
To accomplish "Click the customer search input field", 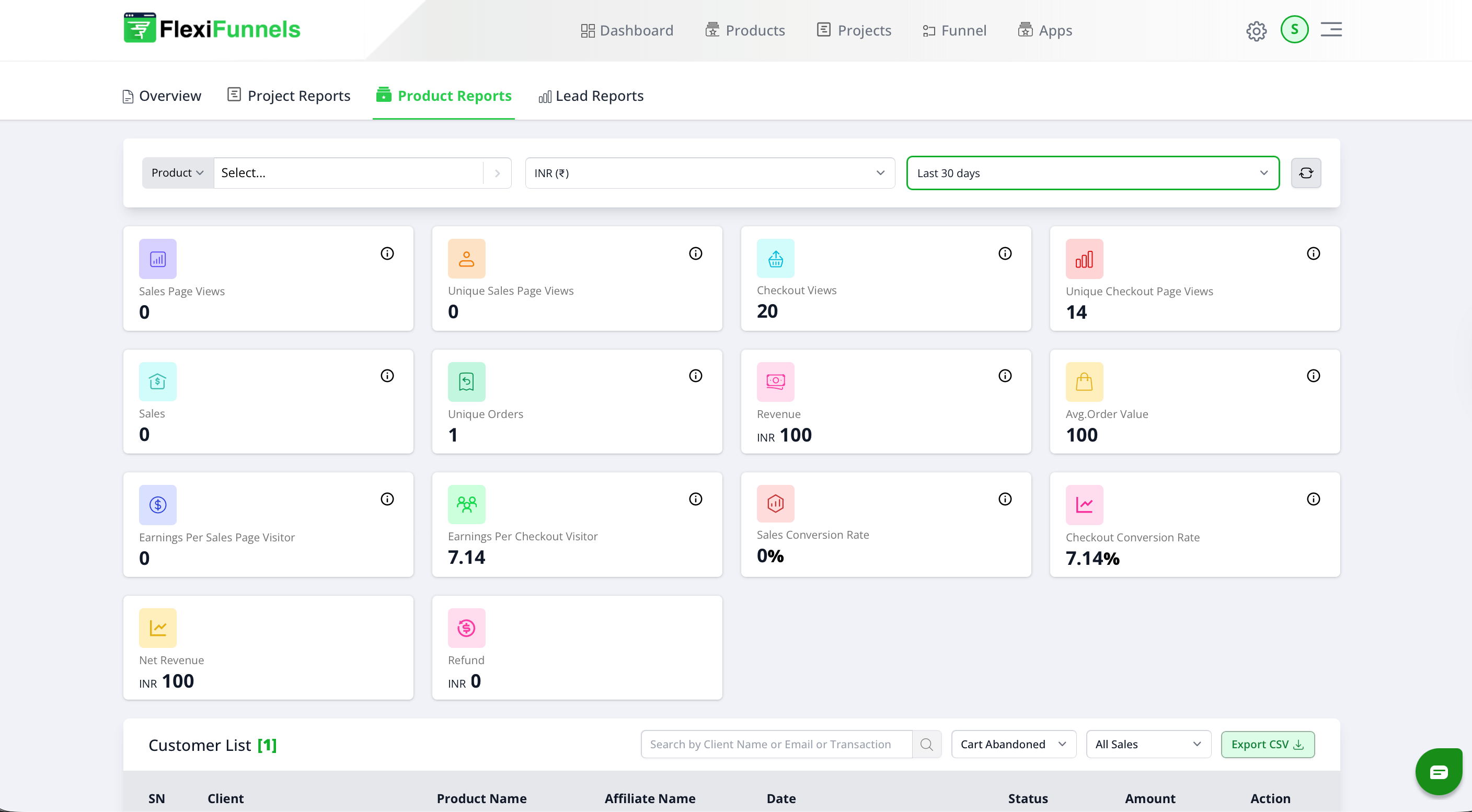I will [775, 745].
